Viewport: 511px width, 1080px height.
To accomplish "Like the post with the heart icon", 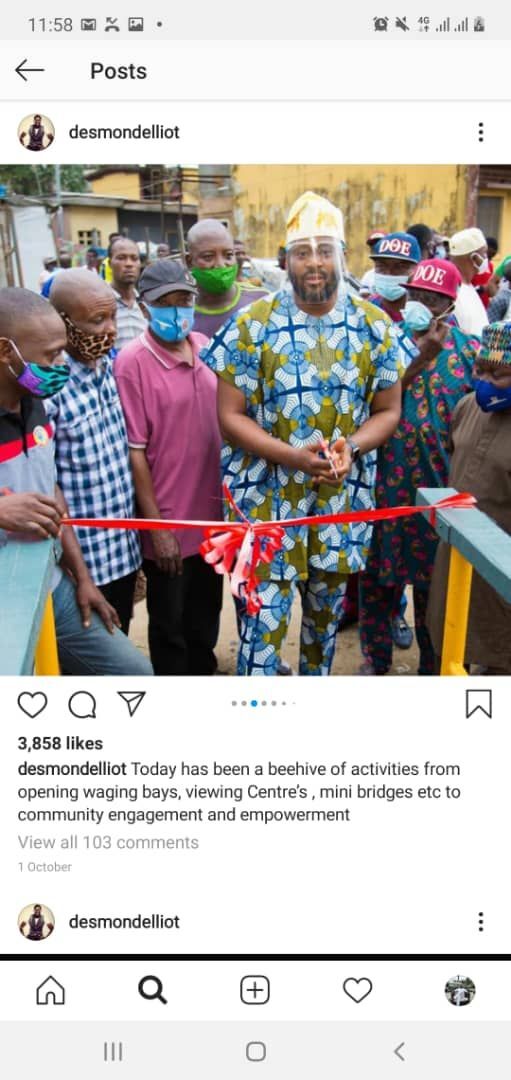I will pos(32,705).
